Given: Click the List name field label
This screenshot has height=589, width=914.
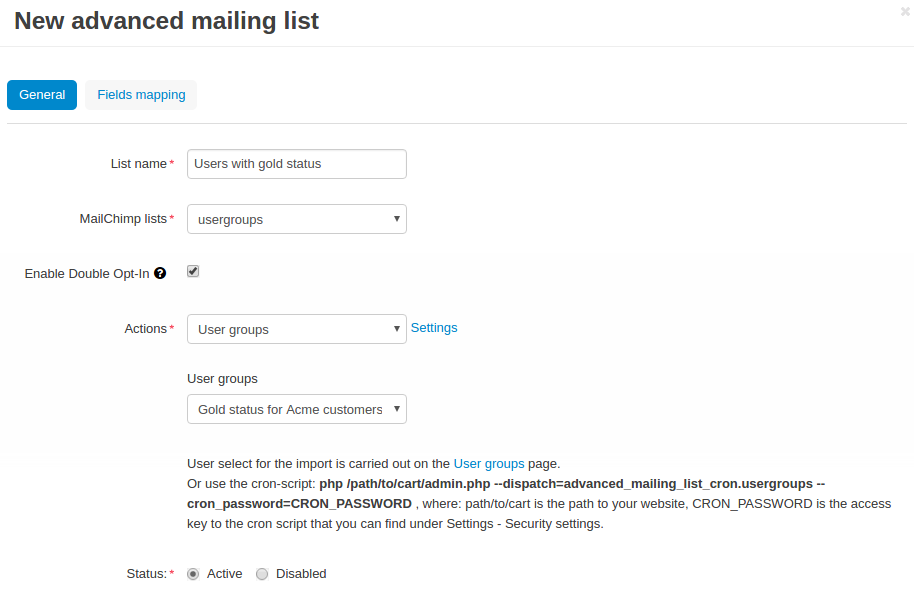Looking at the screenshot, I should point(139,164).
